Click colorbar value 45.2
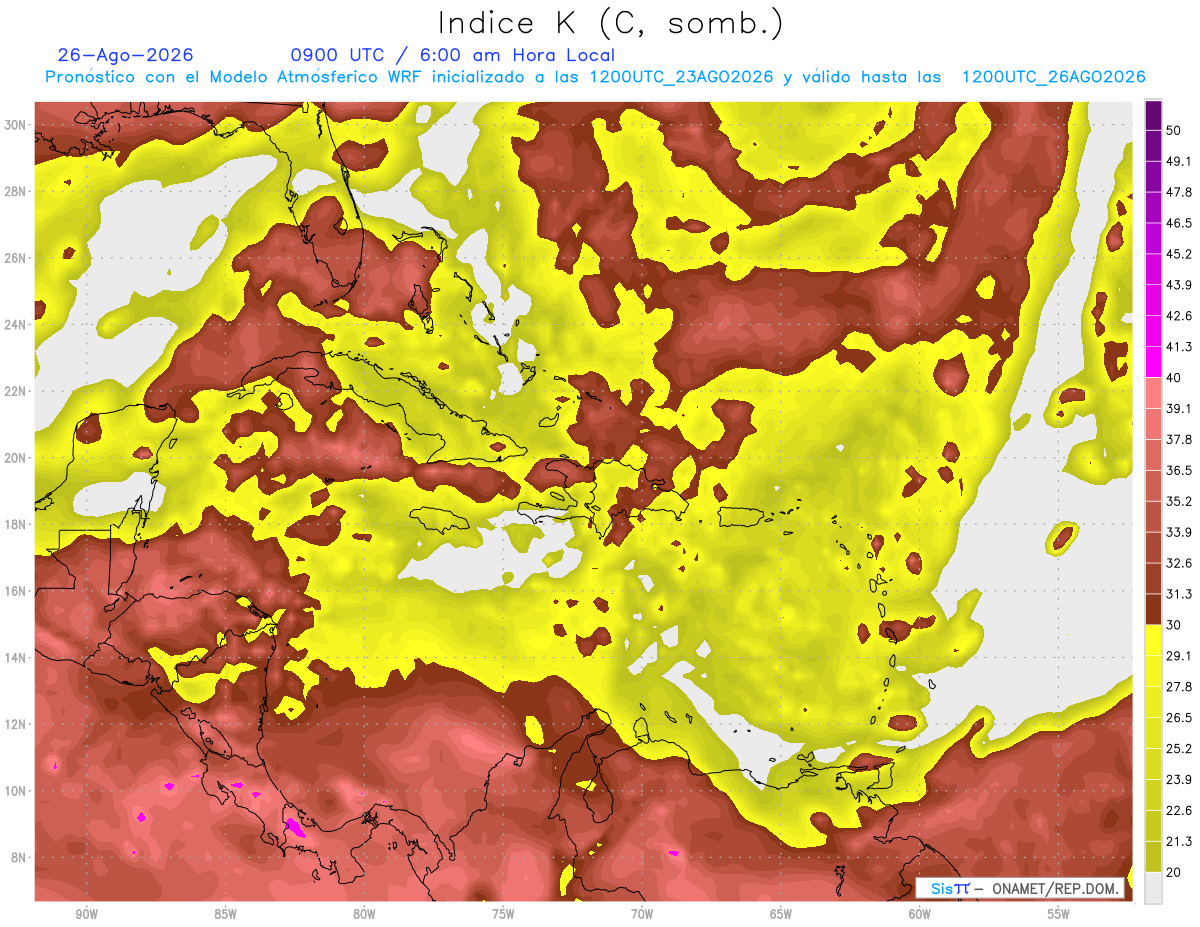Viewport: 1200px width, 927px height. click(x=1178, y=254)
